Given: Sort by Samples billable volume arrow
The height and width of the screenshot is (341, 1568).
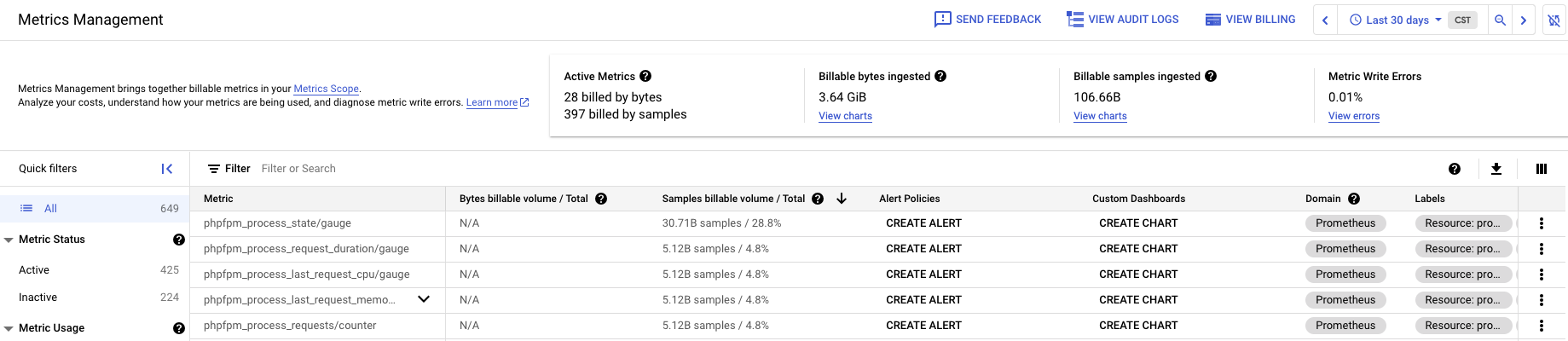Looking at the screenshot, I should pyautogui.click(x=842, y=199).
